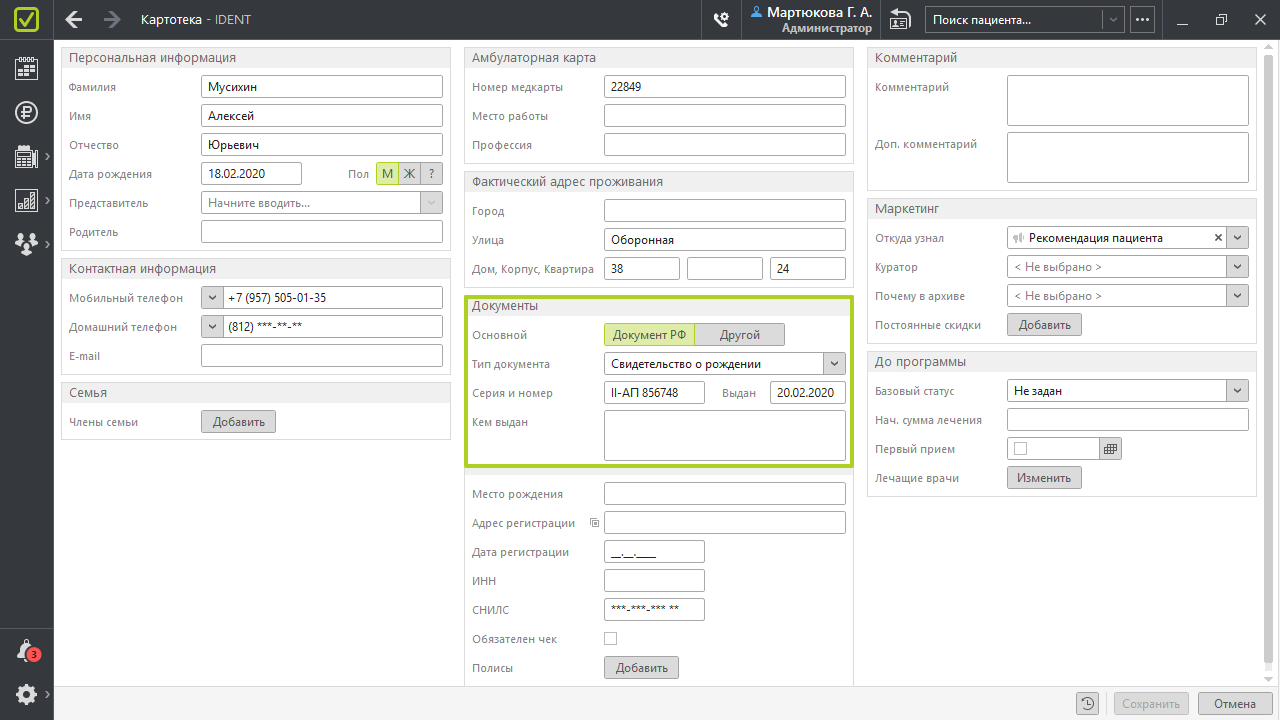Viewport: 1280px width, 720px height.
Task: Open the schedule calendar icon in sidebar
Action: point(26,68)
